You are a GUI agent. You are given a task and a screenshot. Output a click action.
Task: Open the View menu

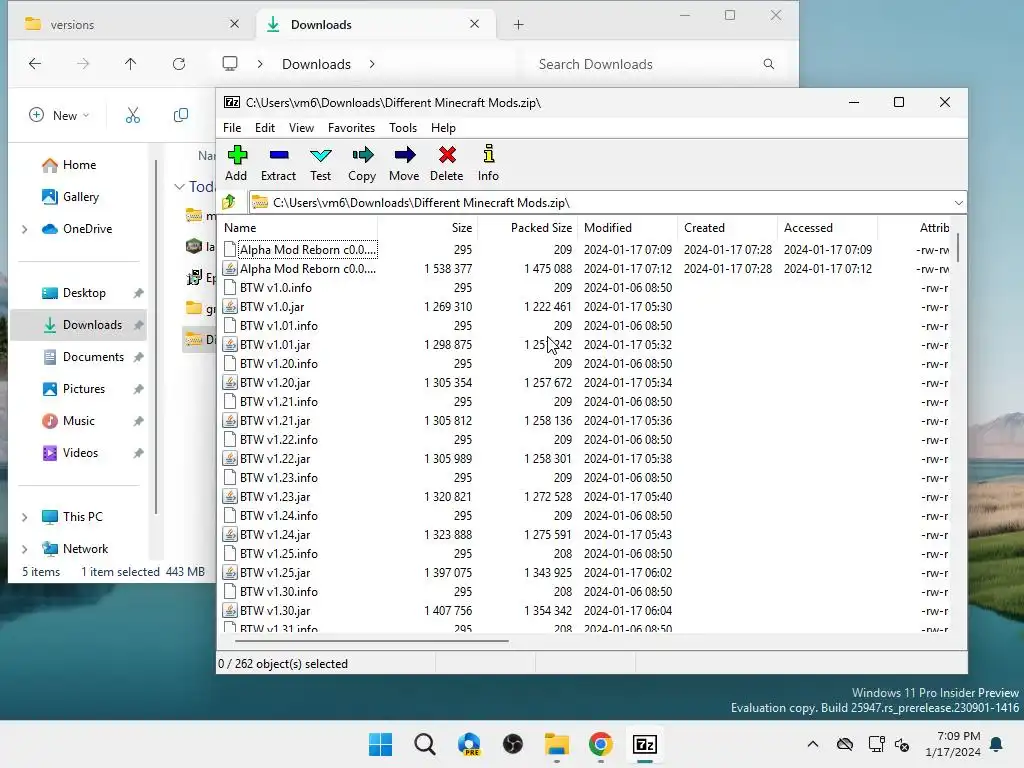click(x=301, y=128)
